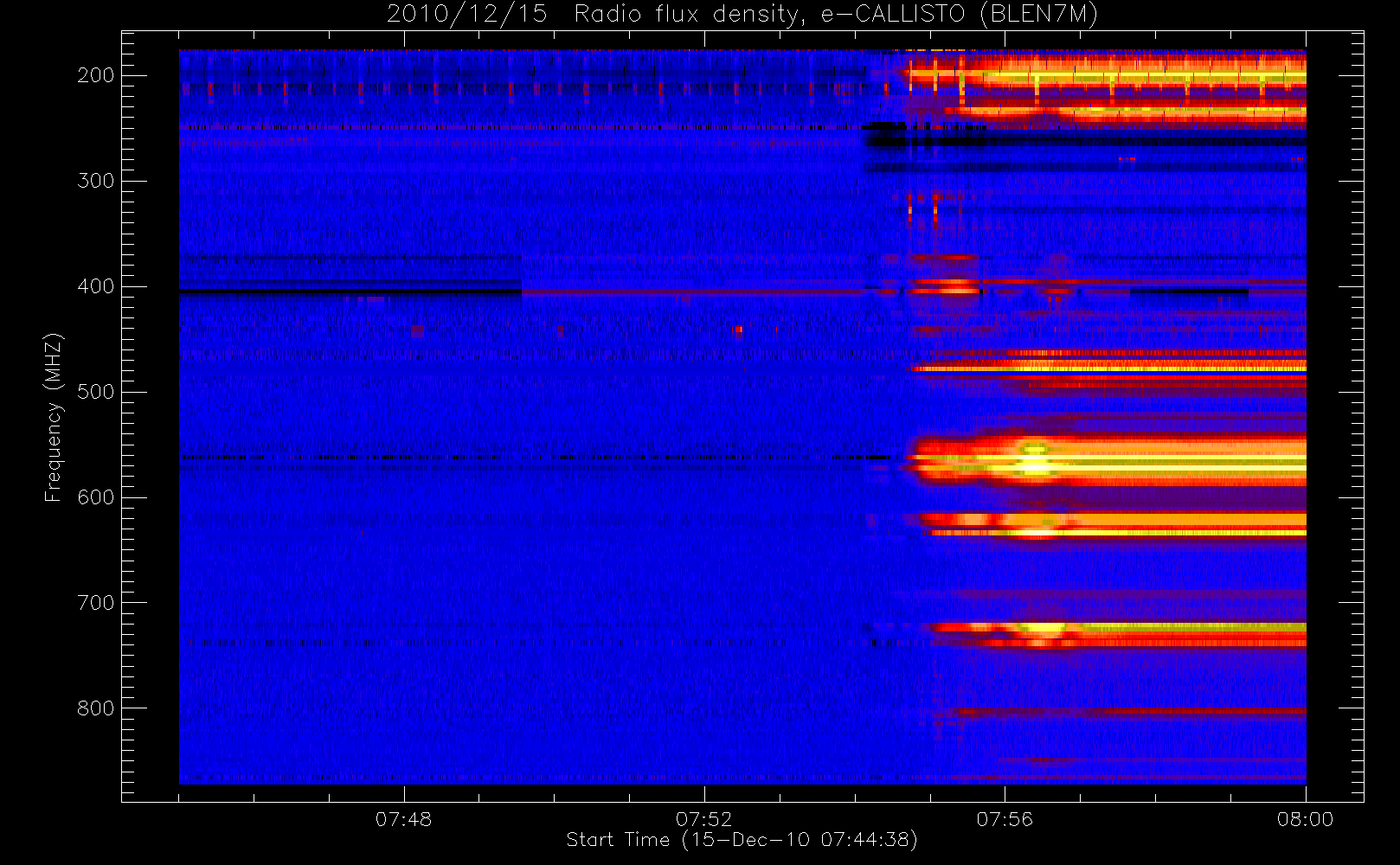Click the 200 frequency tick label
Image resolution: width=1400 pixels, height=865 pixels.
click(95, 75)
